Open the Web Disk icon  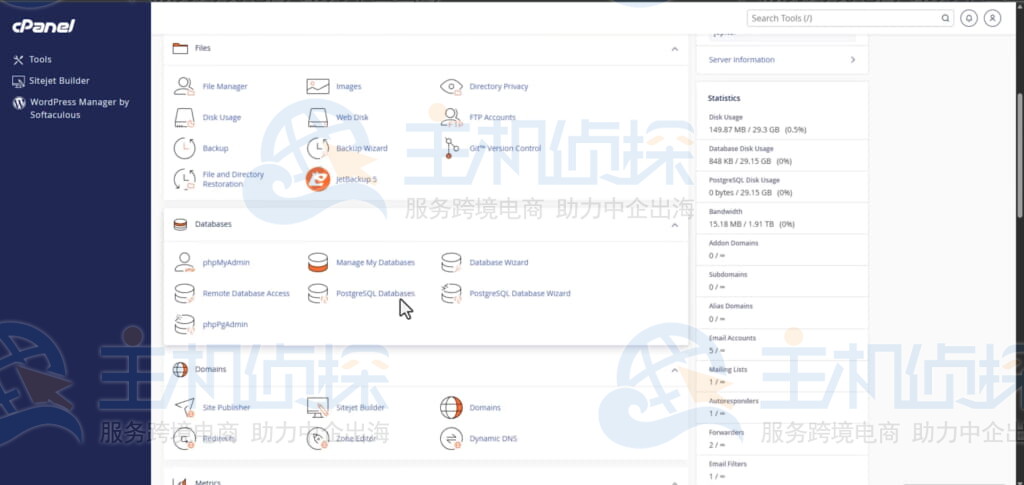point(318,117)
